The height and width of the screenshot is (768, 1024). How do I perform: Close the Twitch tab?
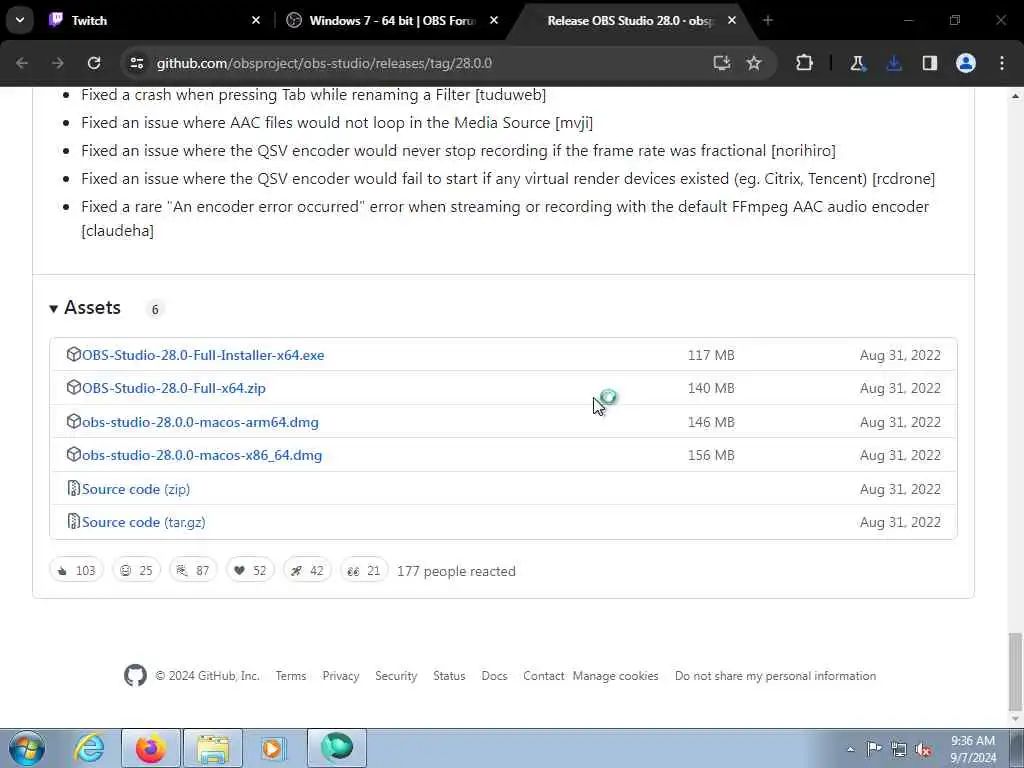256,20
